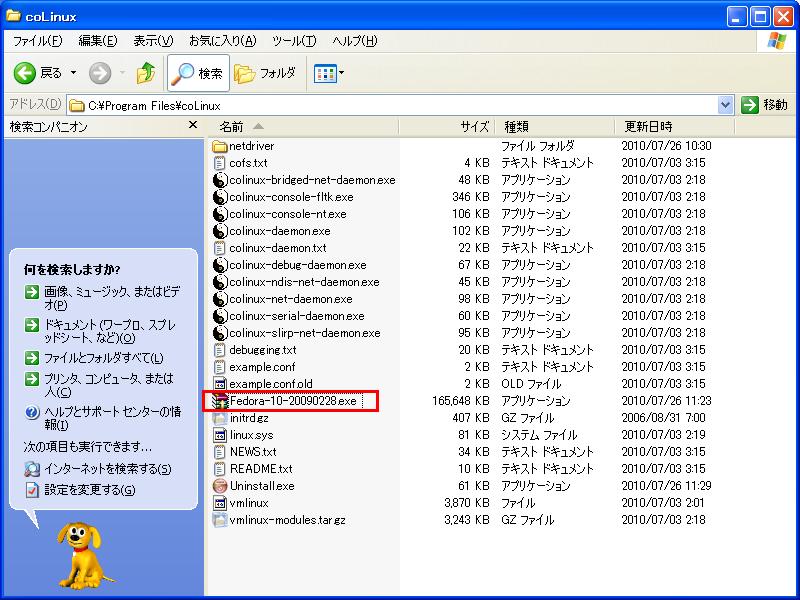800x600 pixels.
Task: Select the NEWS.txt file icon
Action: 220,452
